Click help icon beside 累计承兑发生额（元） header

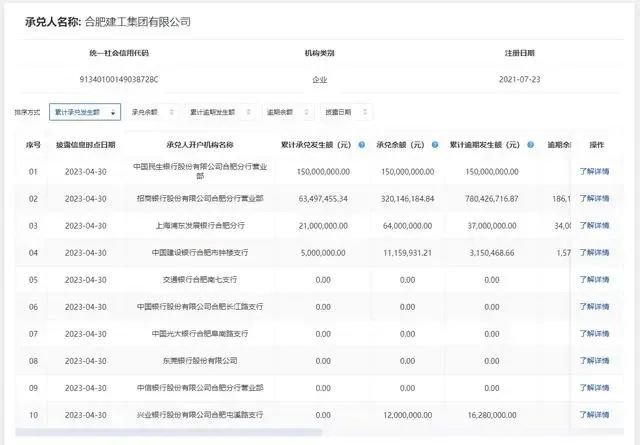(362, 145)
